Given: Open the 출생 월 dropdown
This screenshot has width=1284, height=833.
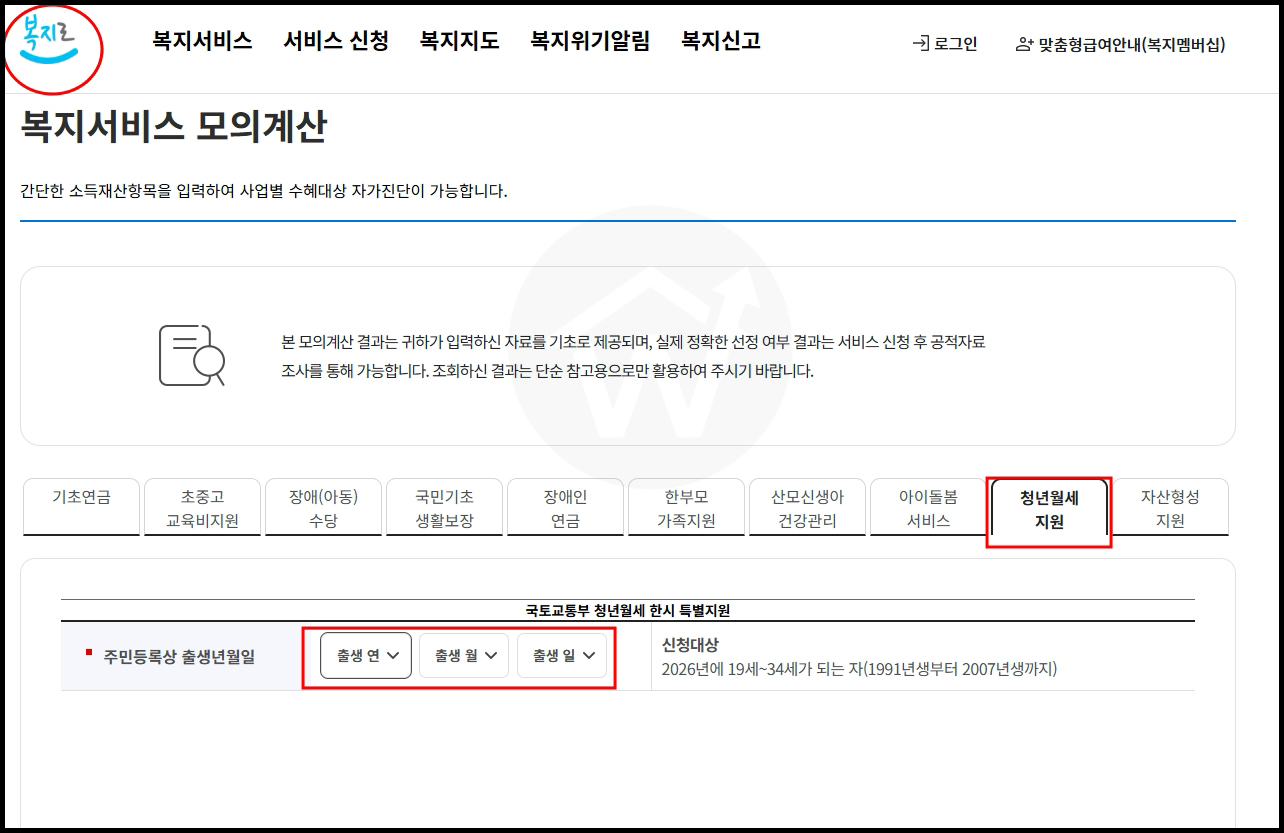Looking at the screenshot, I should click(463, 656).
